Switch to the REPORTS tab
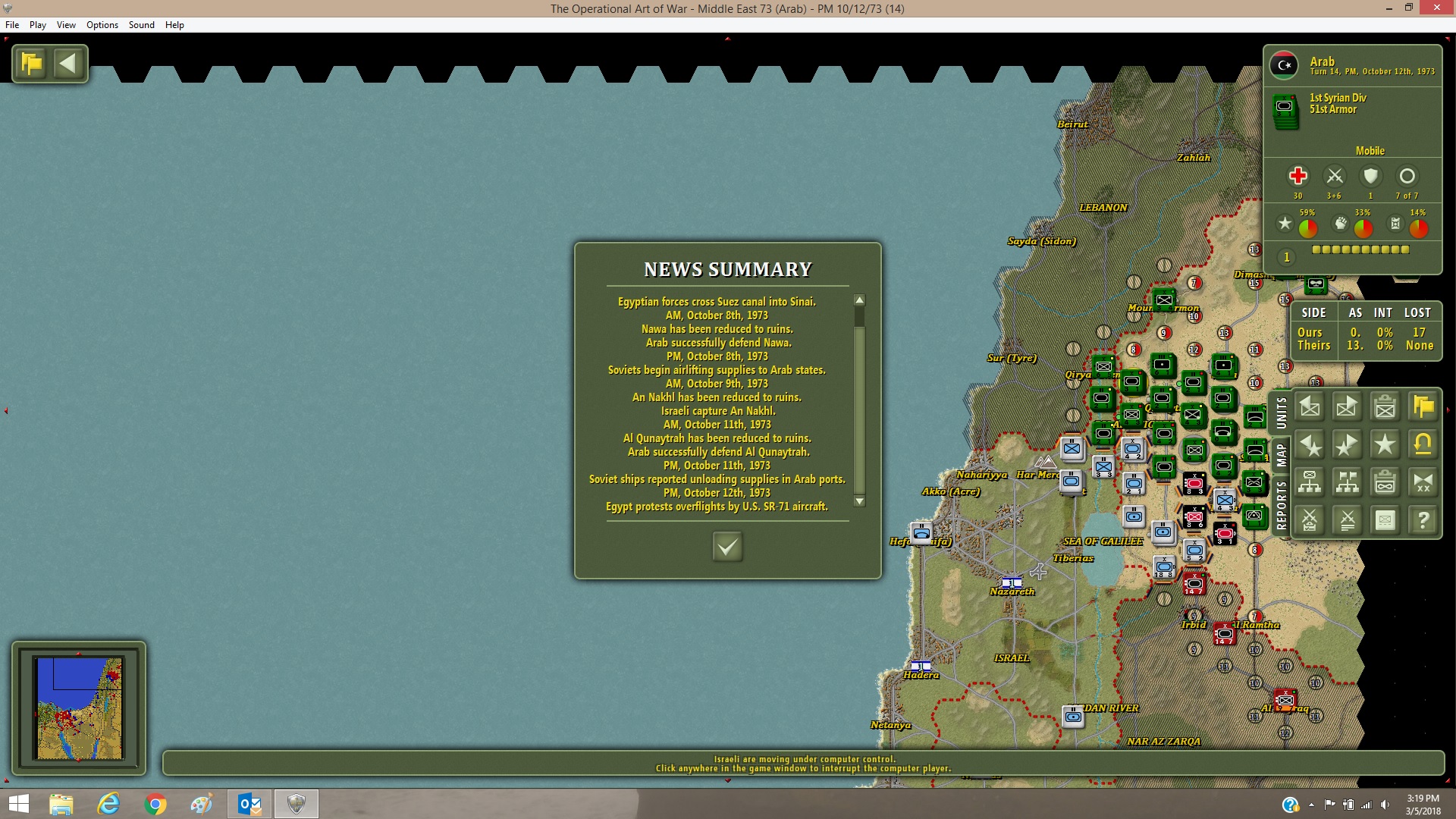This screenshot has width=1456, height=819. pos(1281,505)
